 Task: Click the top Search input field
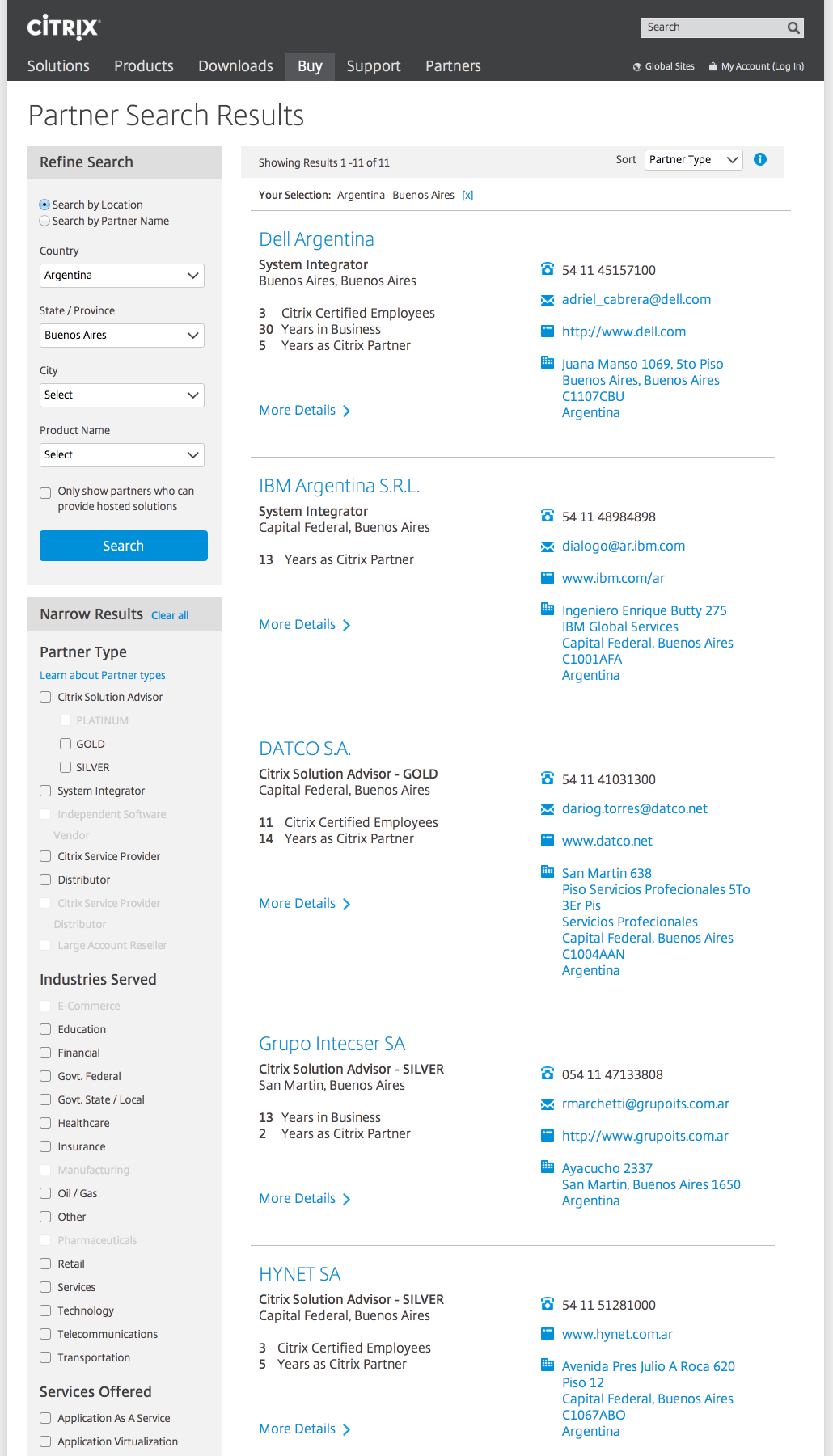point(713,27)
